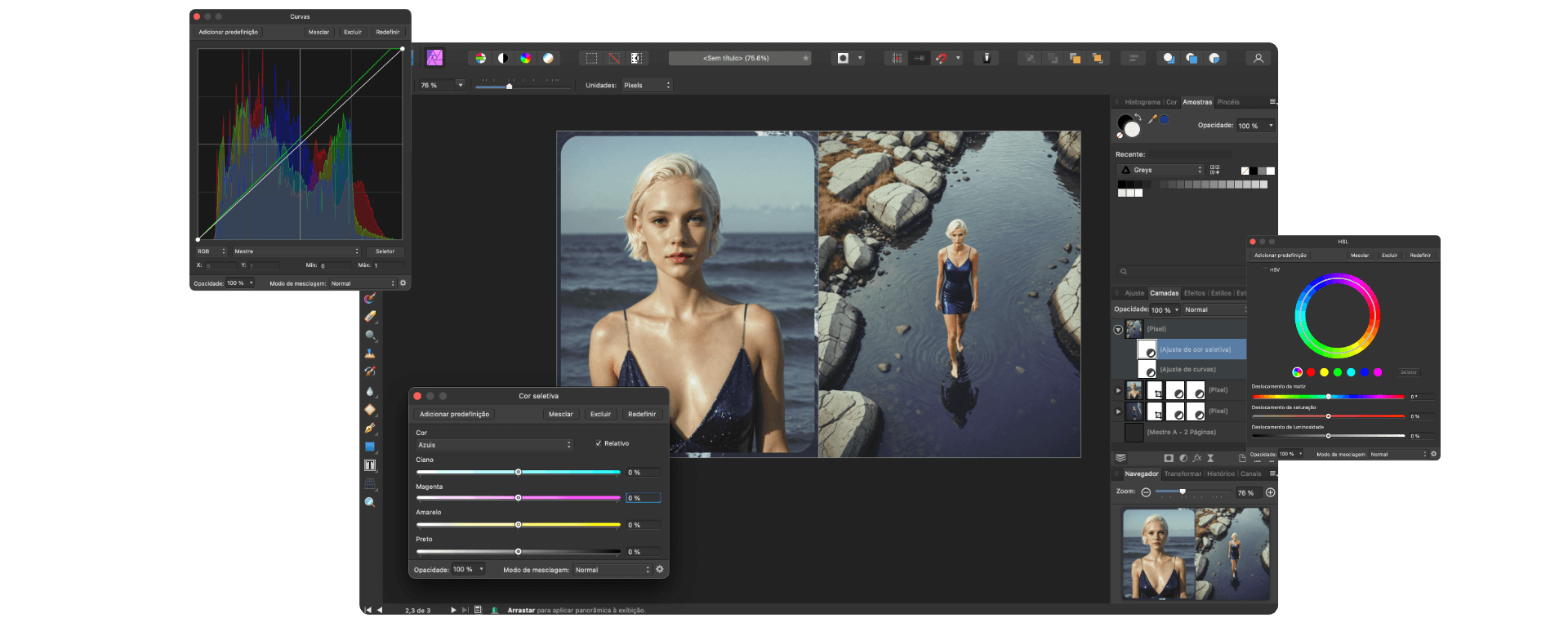Open the zoom percentage dropdown in context toolbar
This screenshot has width=1568, height=627.
(x=460, y=85)
